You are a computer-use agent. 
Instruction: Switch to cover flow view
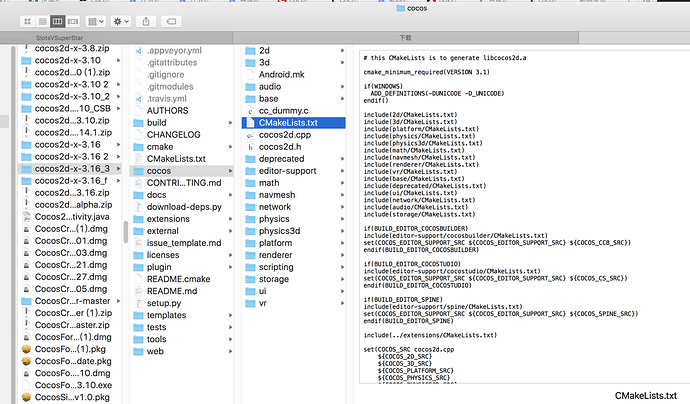[73, 21]
